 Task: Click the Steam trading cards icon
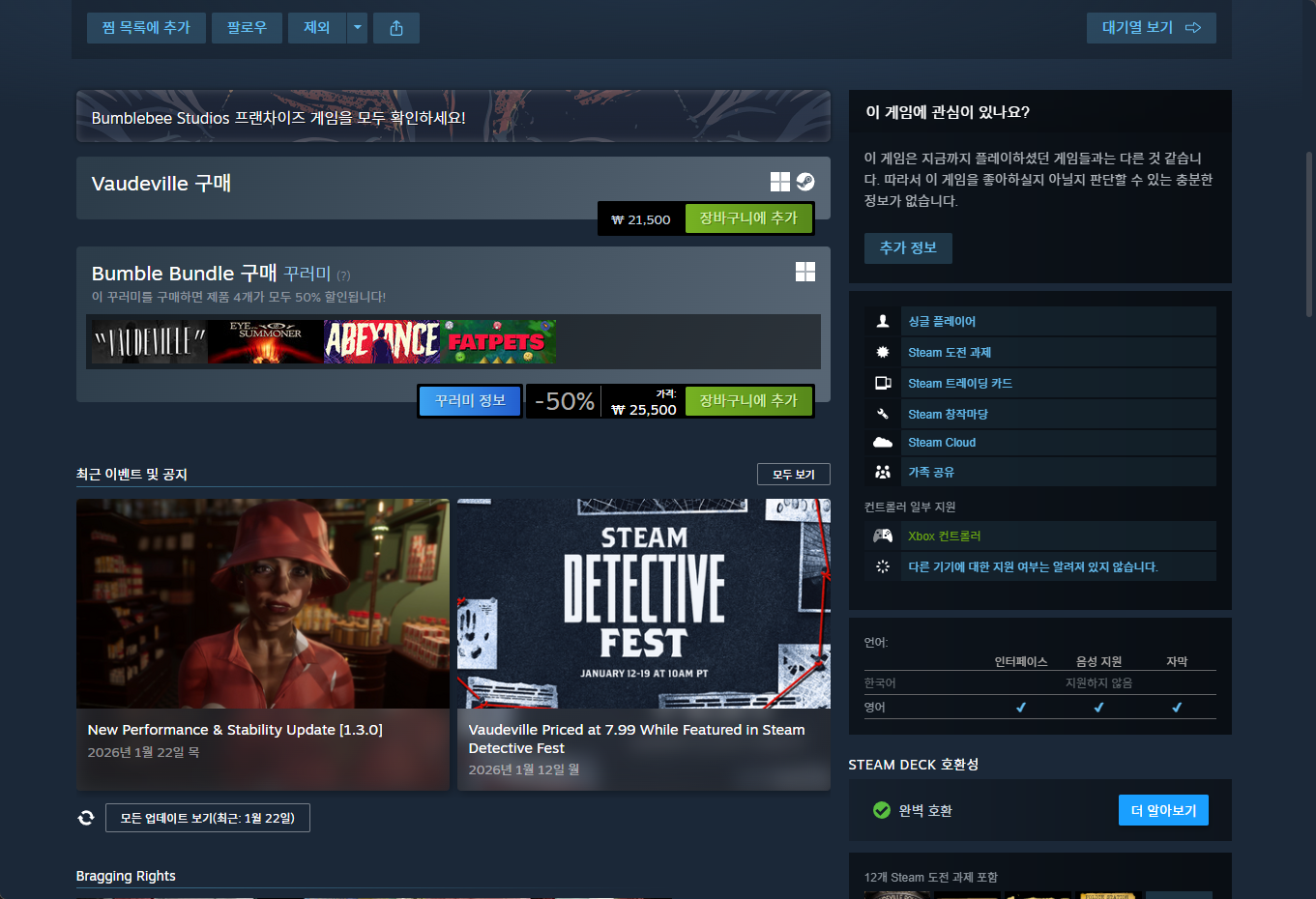click(x=883, y=383)
